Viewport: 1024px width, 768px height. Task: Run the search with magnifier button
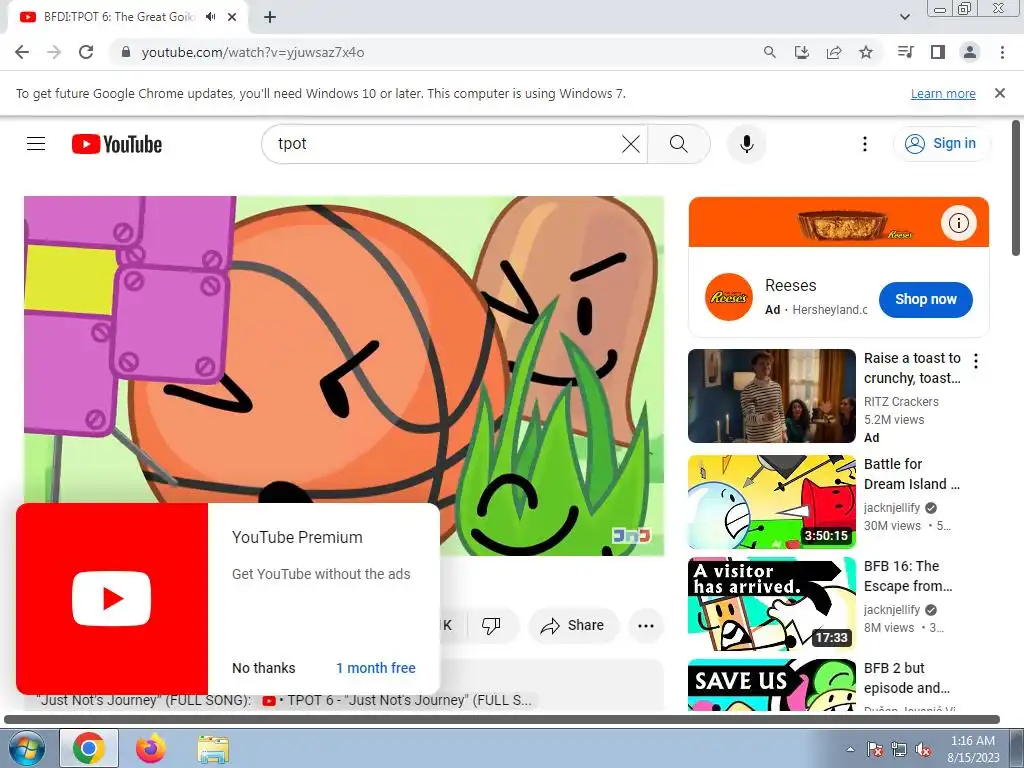(x=679, y=144)
